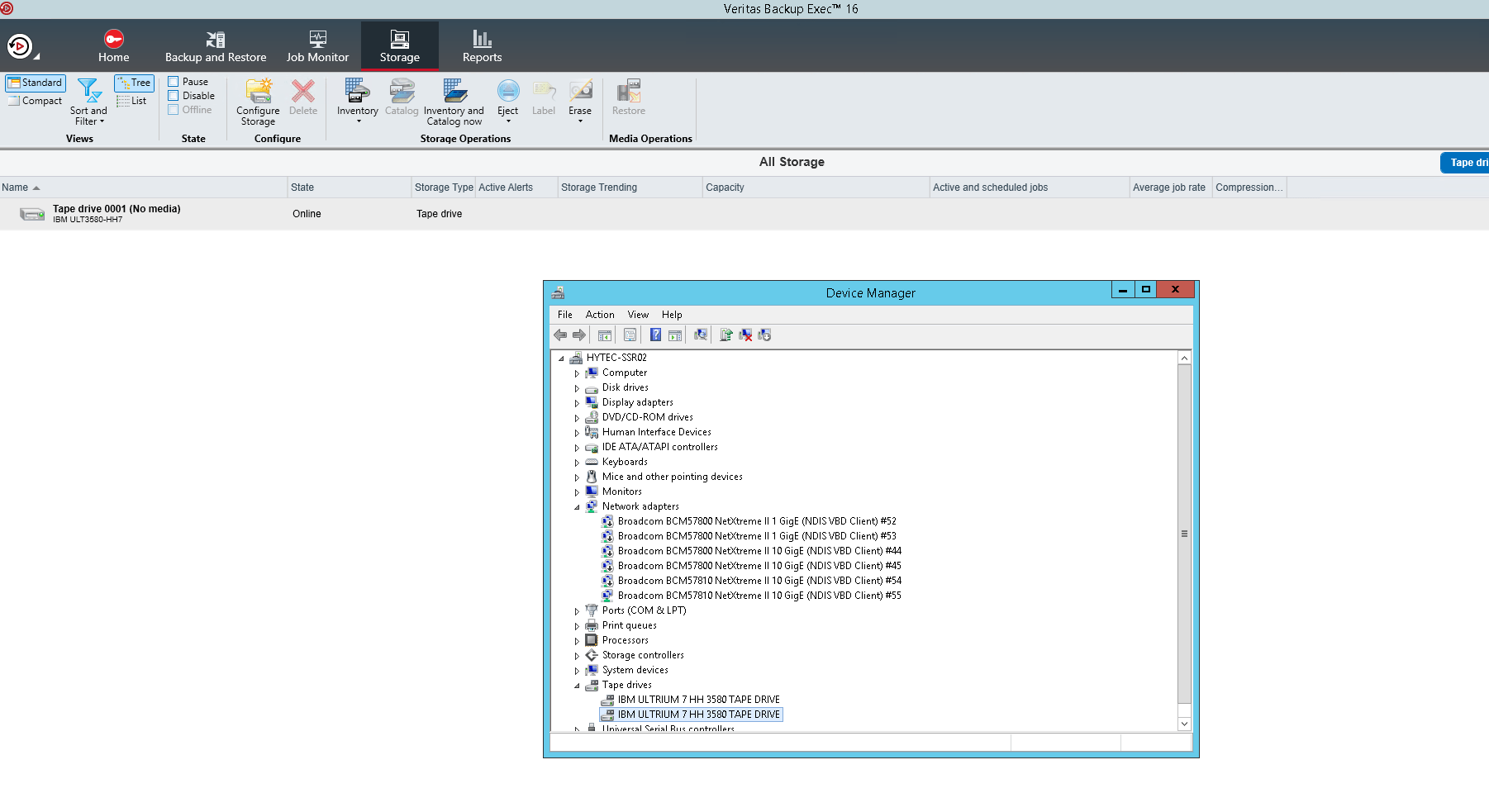Check the Offline checkbox

(x=174, y=110)
